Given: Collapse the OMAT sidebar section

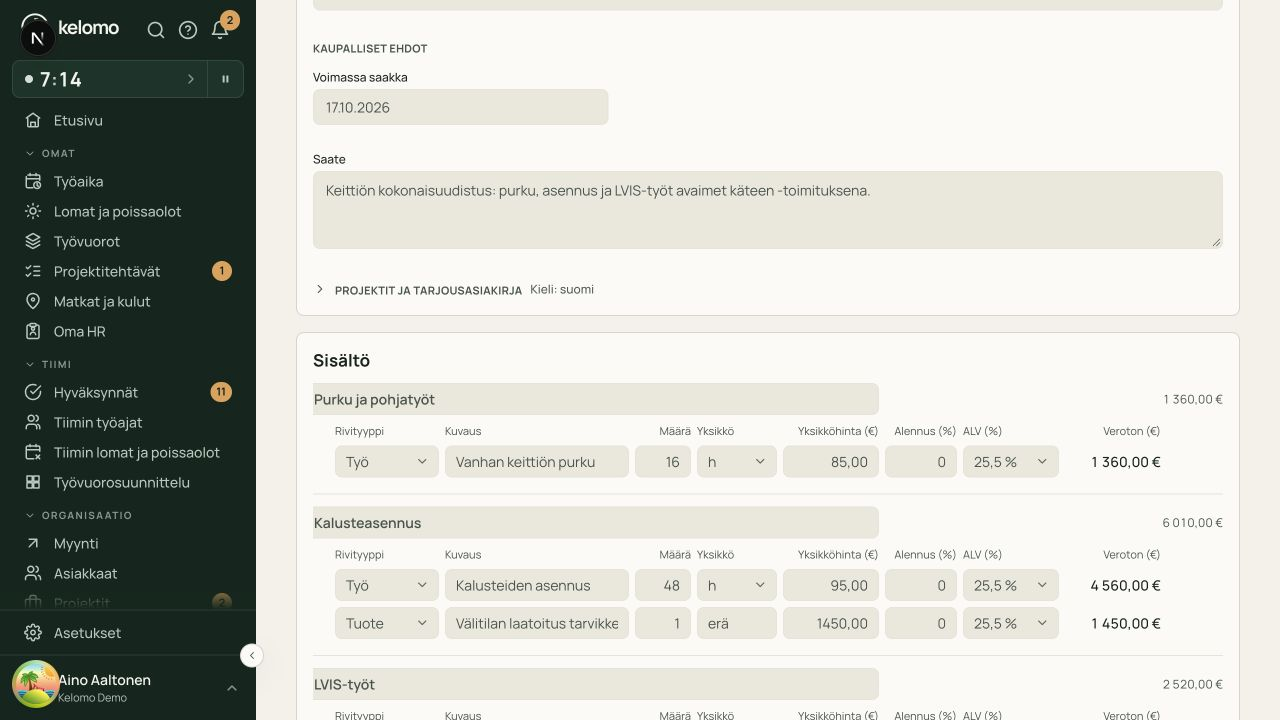Looking at the screenshot, I should [50, 153].
